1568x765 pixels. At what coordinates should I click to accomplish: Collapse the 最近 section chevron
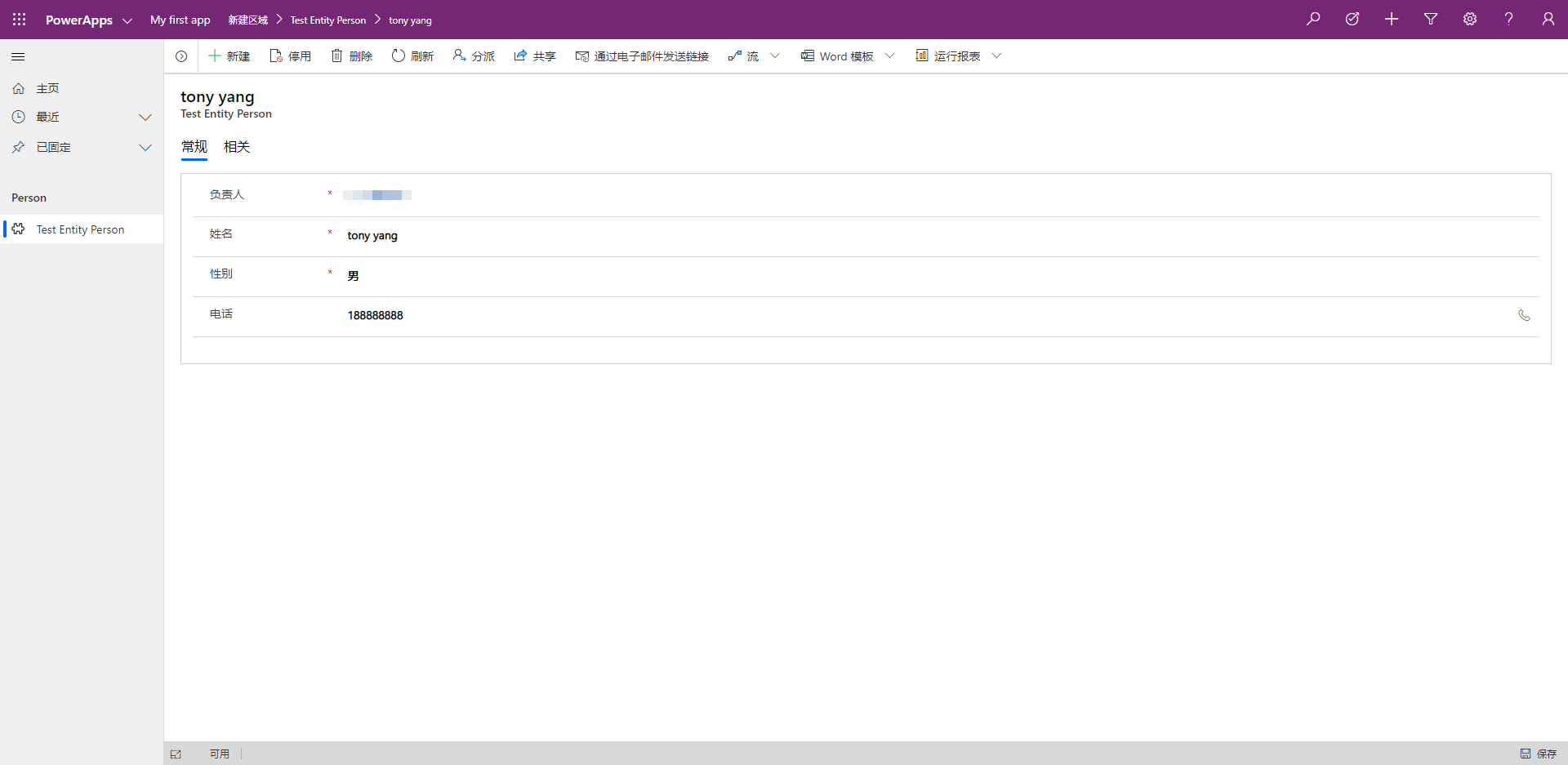(145, 117)
